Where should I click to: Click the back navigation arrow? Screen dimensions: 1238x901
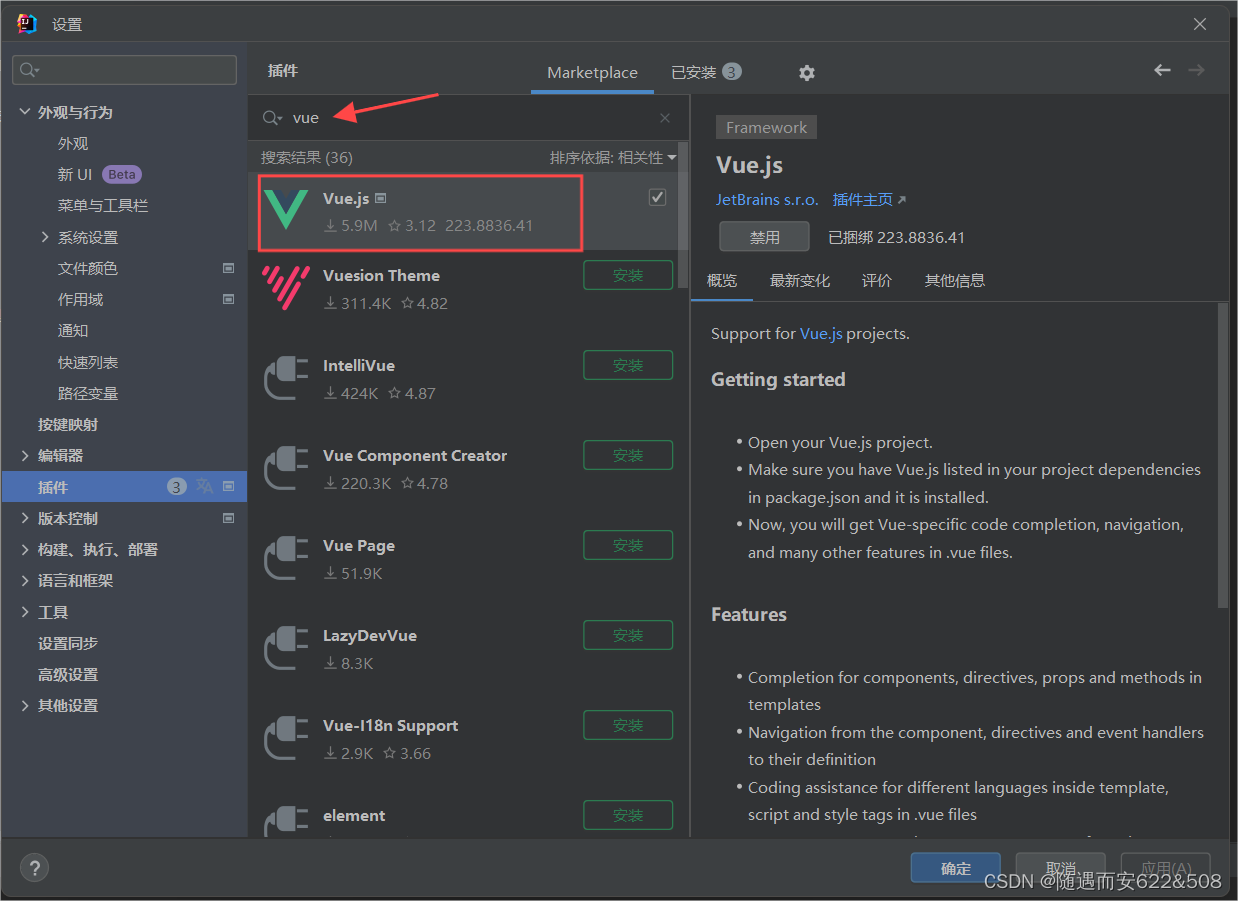1162,71
